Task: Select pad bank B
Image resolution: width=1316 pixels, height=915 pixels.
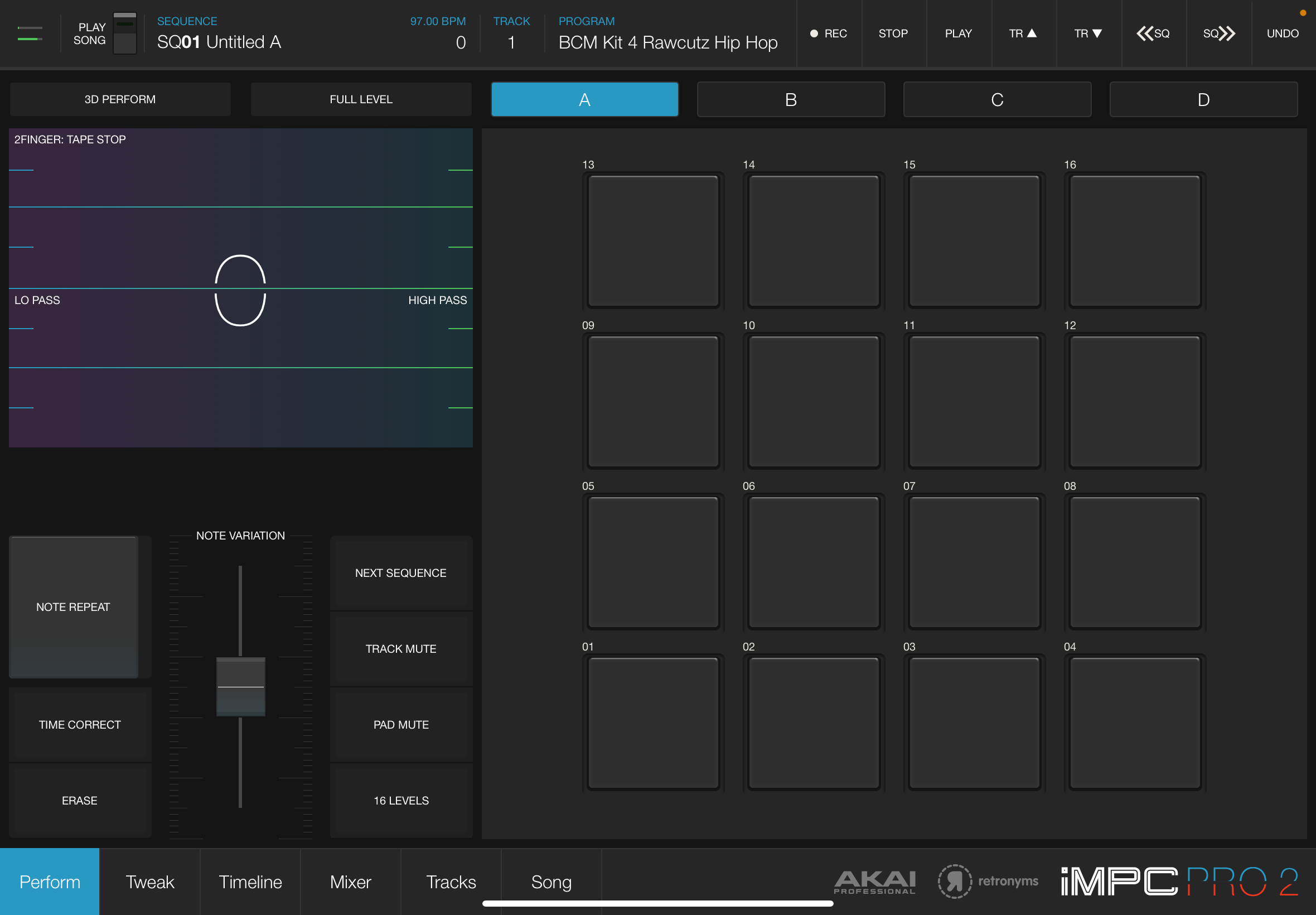Action: [x=791, y=99]
